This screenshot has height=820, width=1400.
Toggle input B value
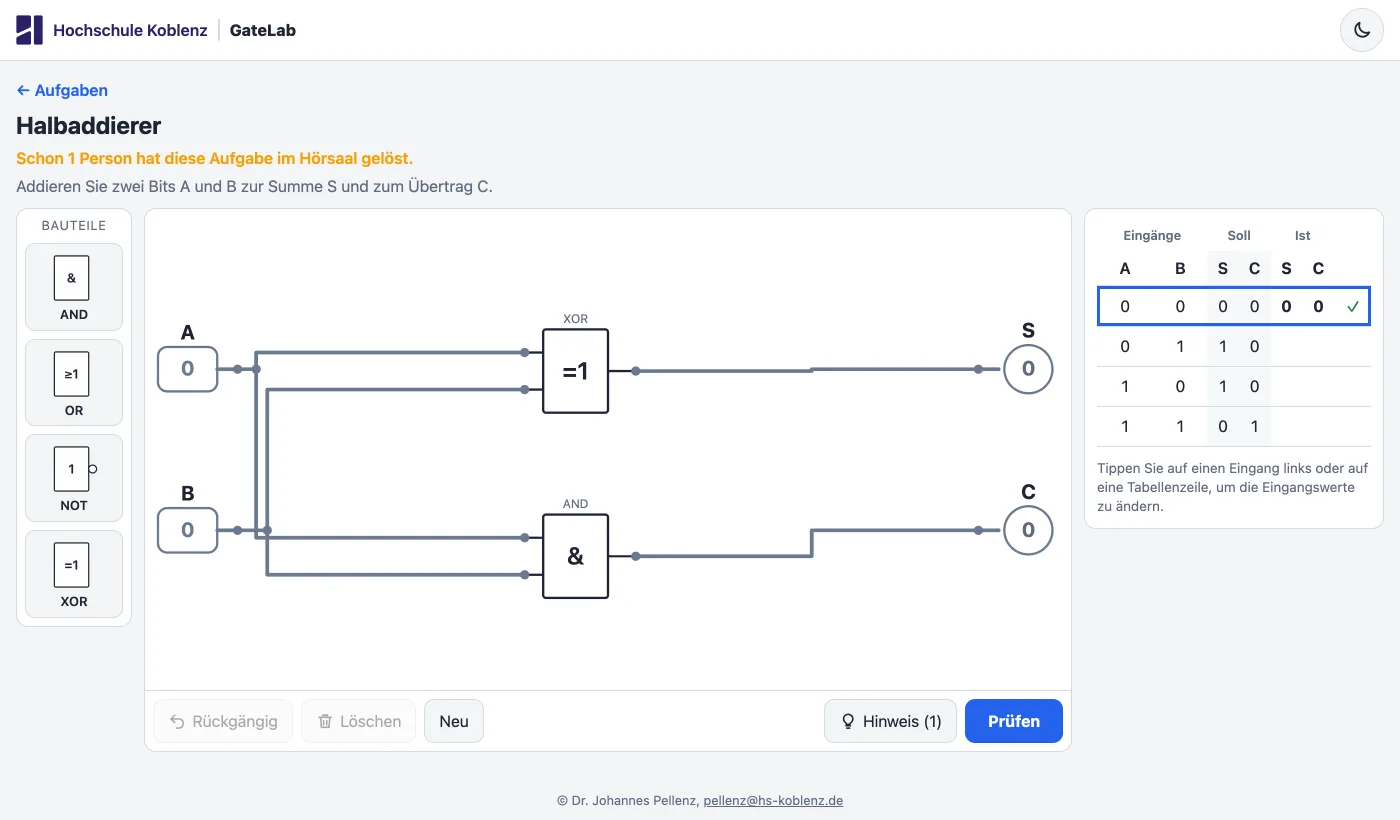(x=187, y=530)
